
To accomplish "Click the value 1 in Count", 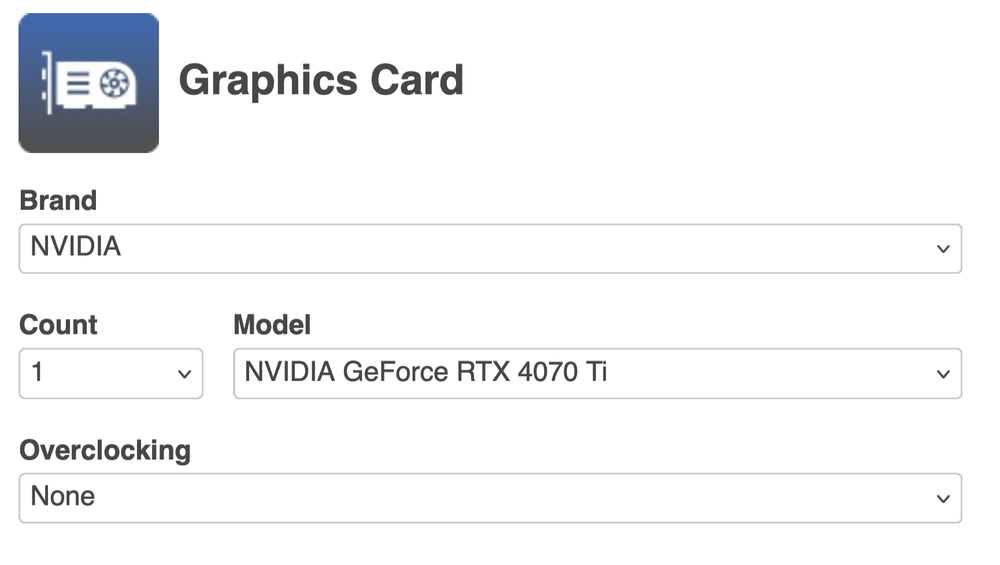I will 38,373.
